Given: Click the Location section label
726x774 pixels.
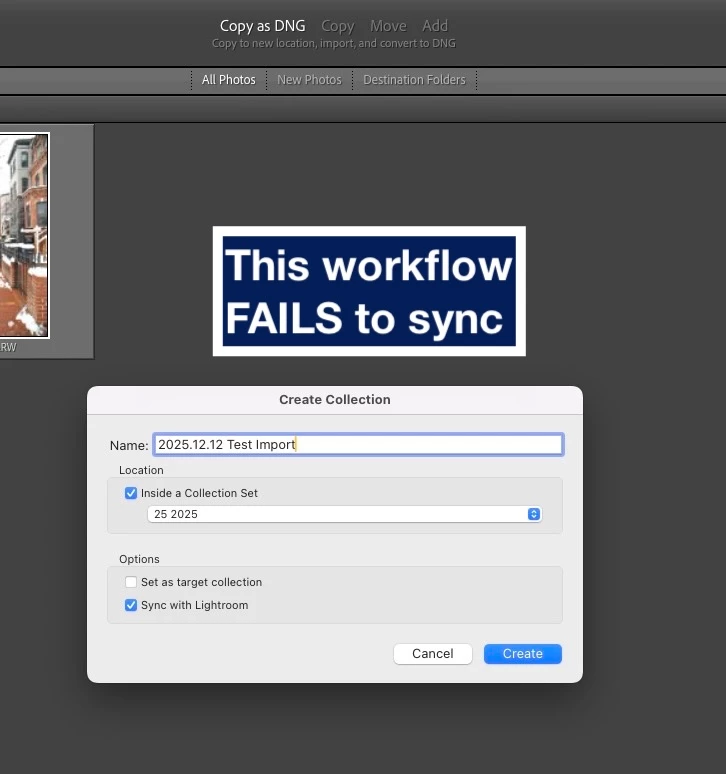Looking at the screenshot, I should click(141, 470).
